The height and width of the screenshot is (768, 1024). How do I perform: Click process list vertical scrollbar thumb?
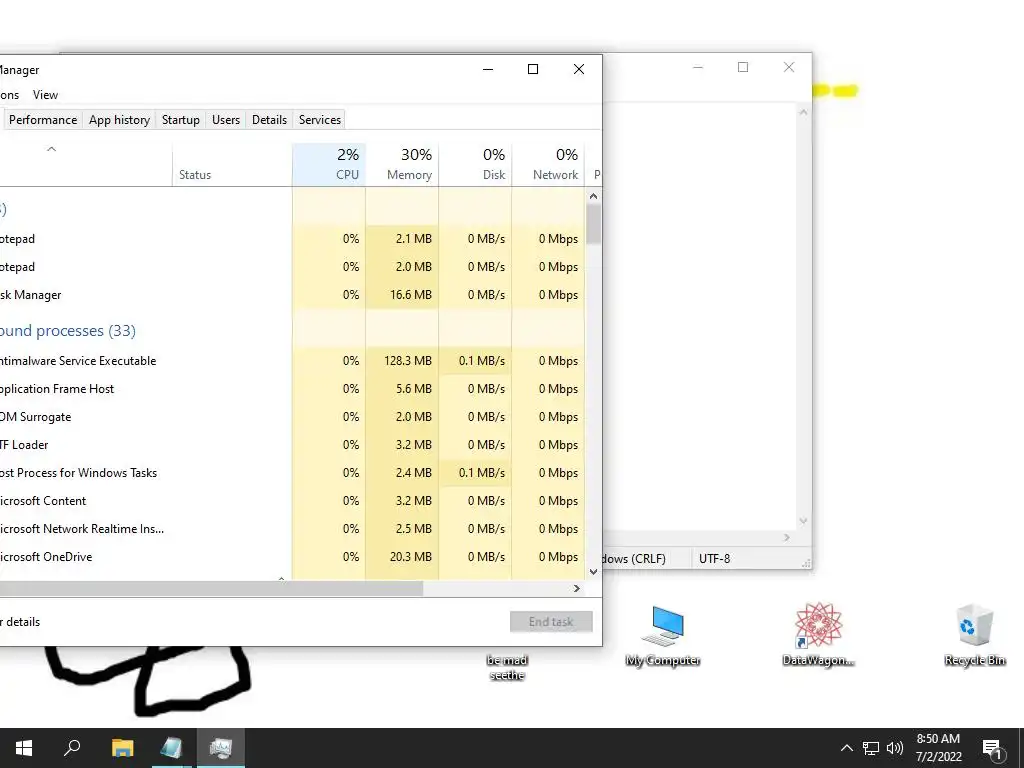point(594,225)
